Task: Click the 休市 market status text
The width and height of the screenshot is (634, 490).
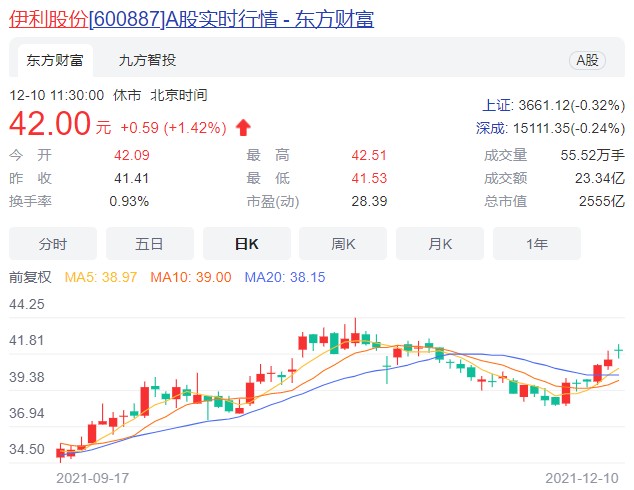Action: click(127, 95)
